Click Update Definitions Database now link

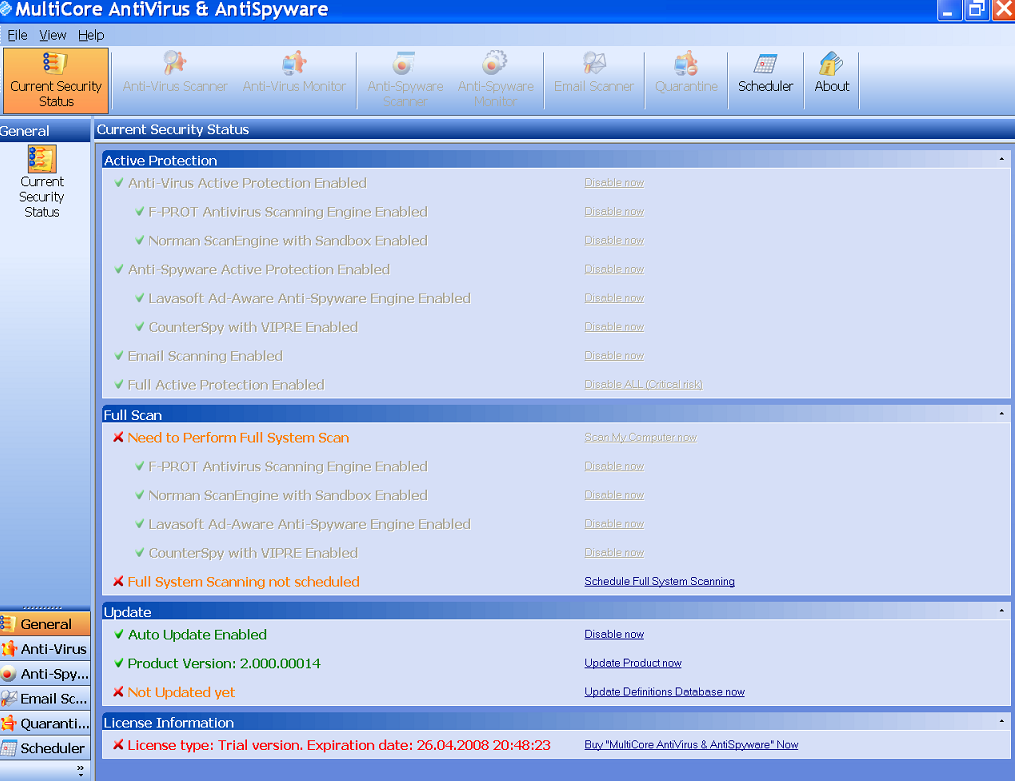tap(664, 692)
